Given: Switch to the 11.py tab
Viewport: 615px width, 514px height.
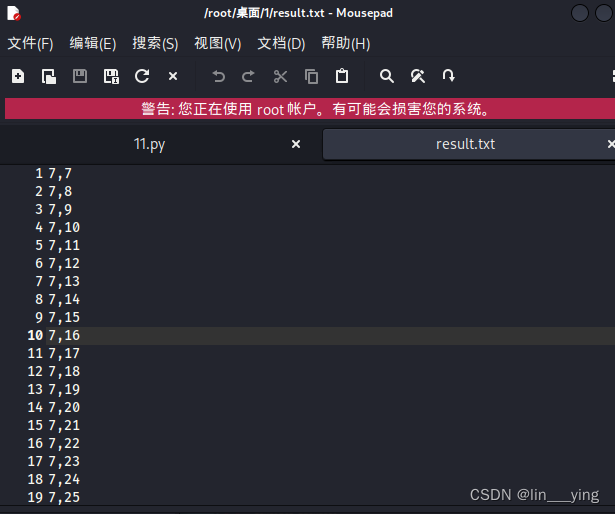Looking at the screenshot, I should point(149,144).
